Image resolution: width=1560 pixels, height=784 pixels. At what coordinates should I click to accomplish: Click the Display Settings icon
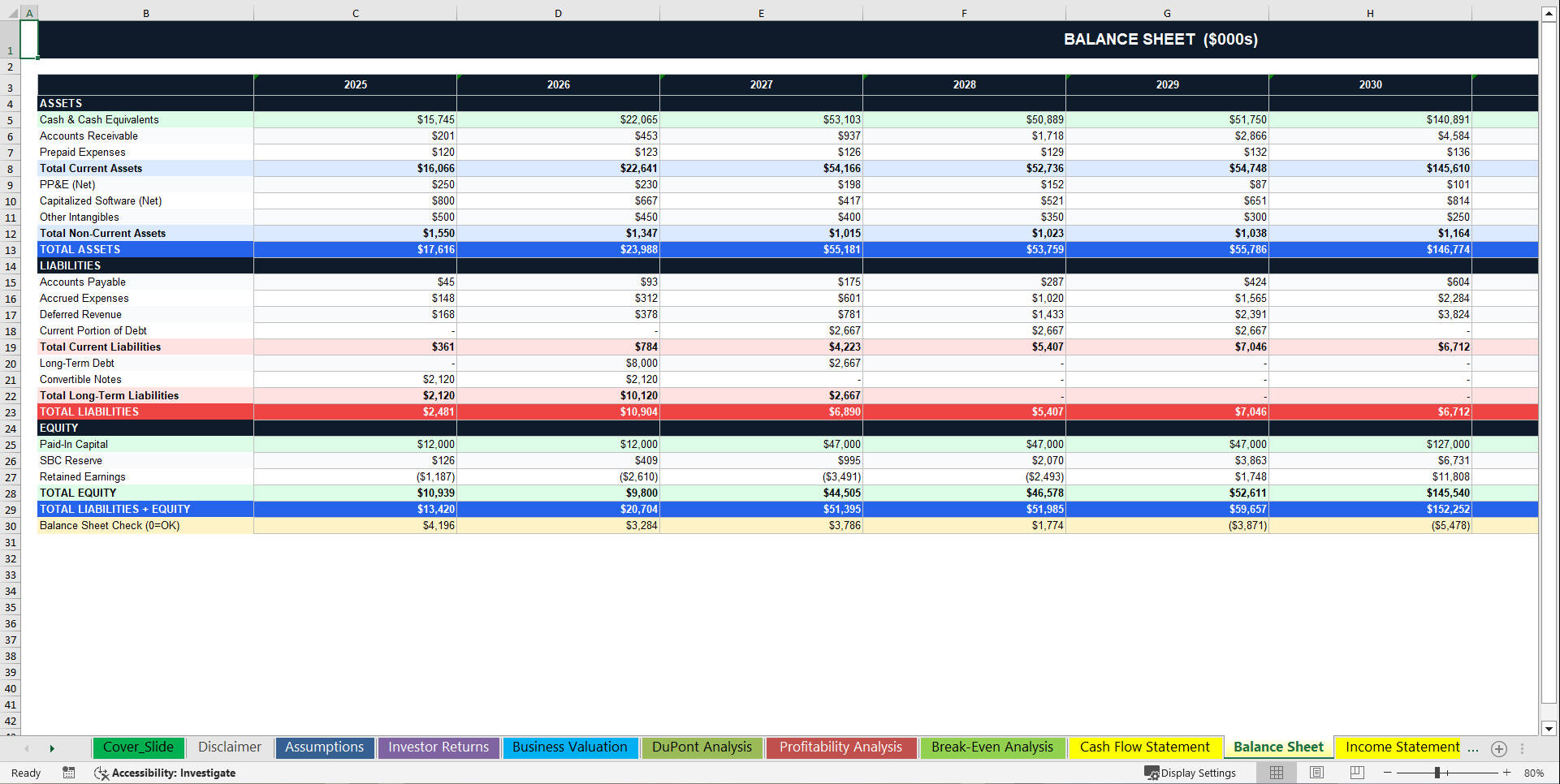pyautogui.click(x=1152, y=773)
